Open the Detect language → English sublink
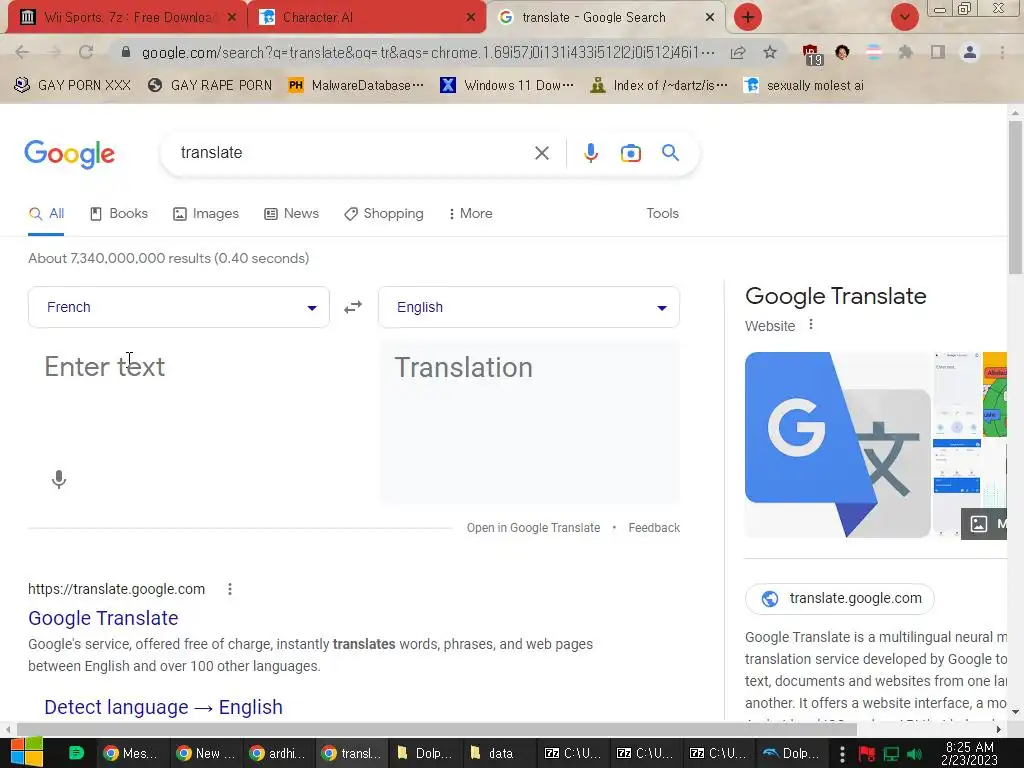The image size is (1024, 768). pyautogui.click(x=163, y=707)
